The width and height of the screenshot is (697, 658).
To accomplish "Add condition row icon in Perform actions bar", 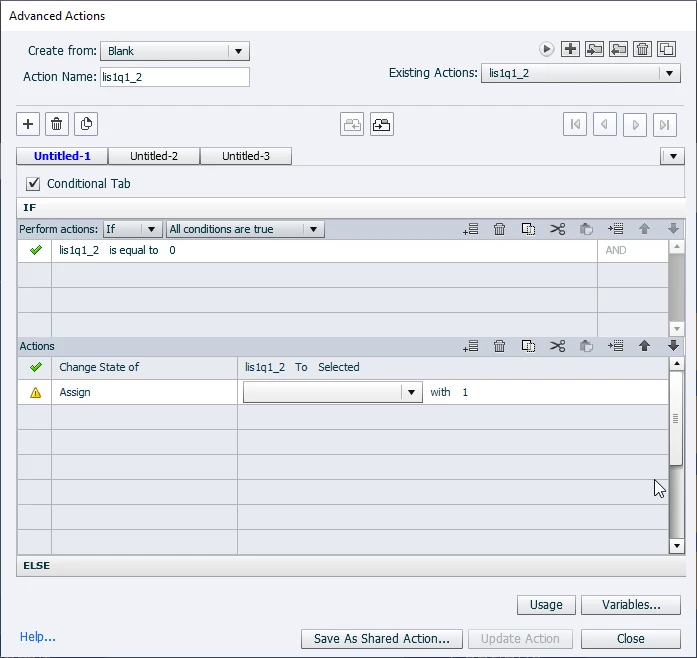I will point(470,229).
